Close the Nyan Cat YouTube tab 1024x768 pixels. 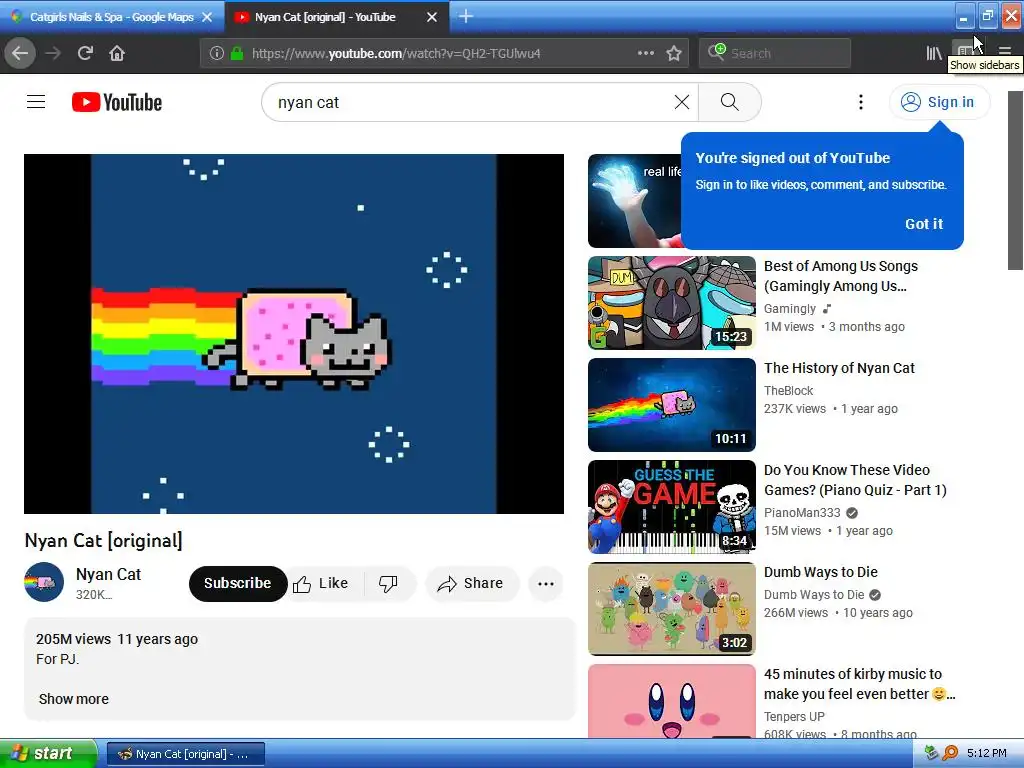[432, 17]
